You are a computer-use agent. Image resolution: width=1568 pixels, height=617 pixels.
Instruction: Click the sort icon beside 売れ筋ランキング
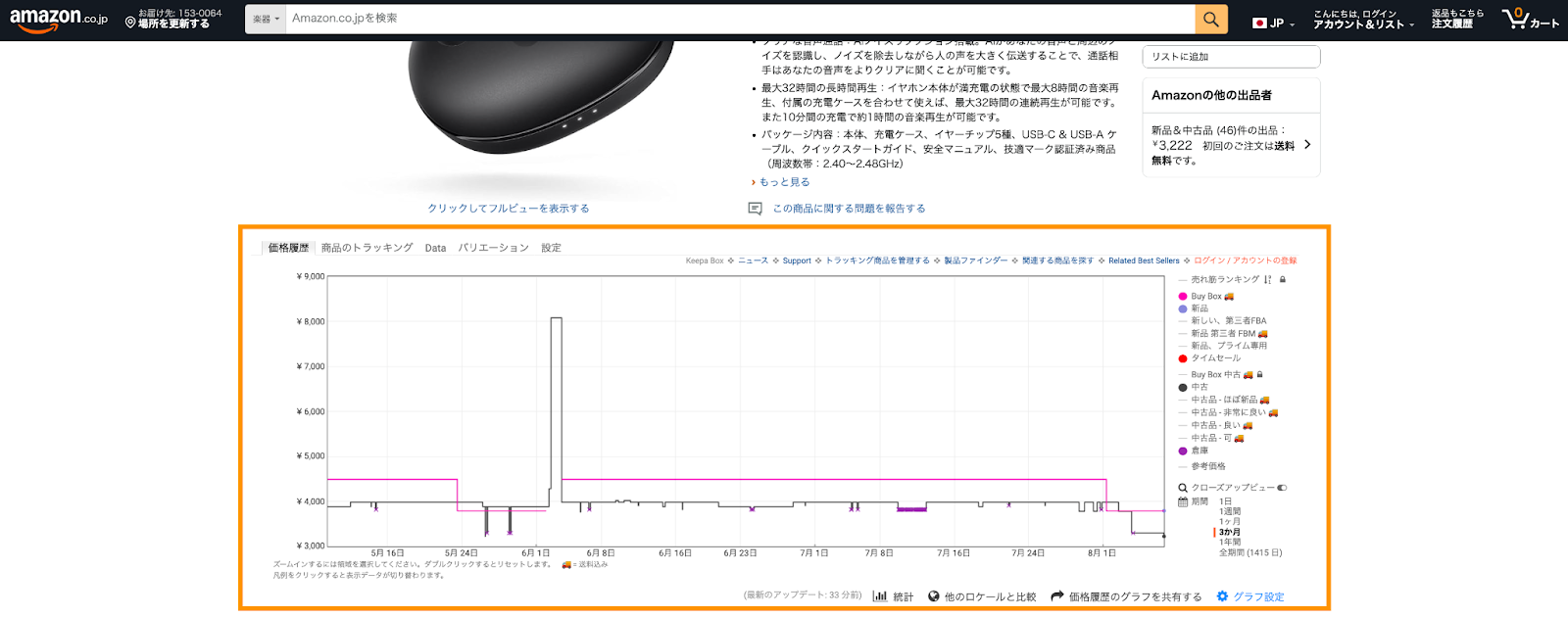[x=1268, y=280]
